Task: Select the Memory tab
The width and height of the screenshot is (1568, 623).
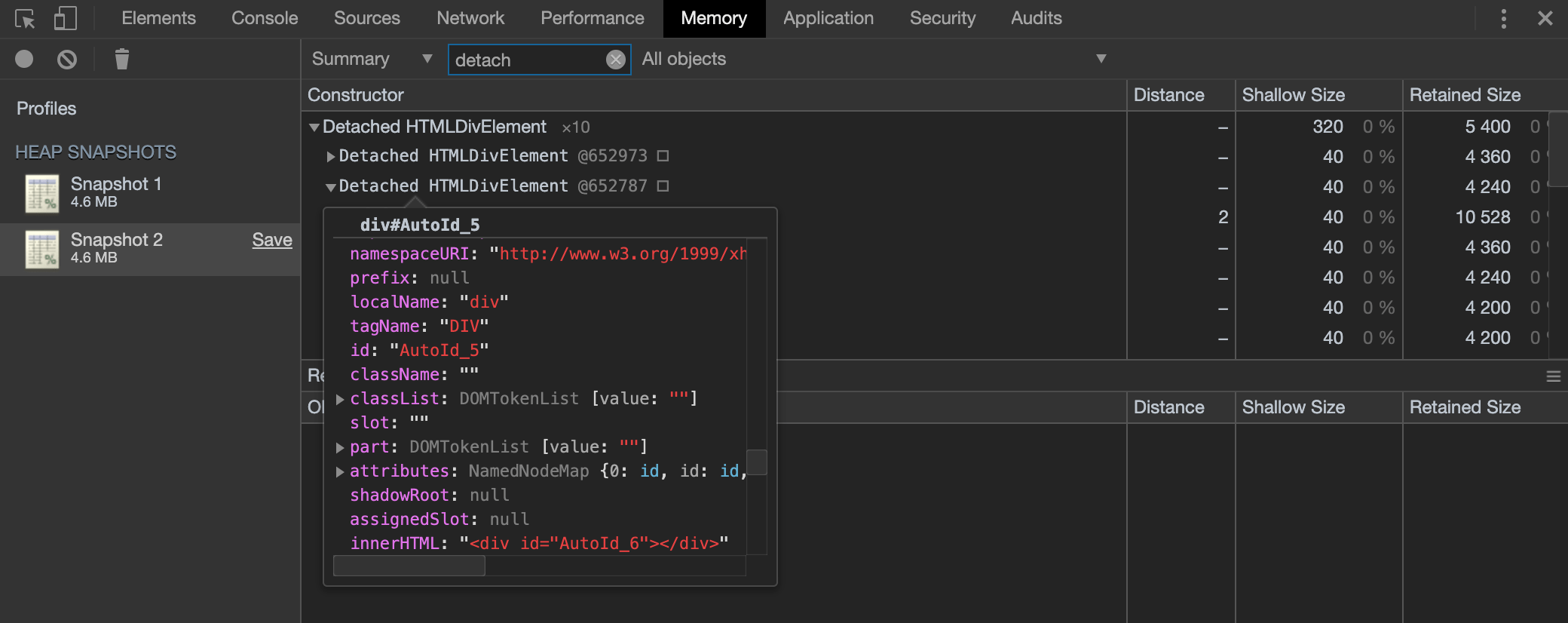Action: (x=714, y=18)
